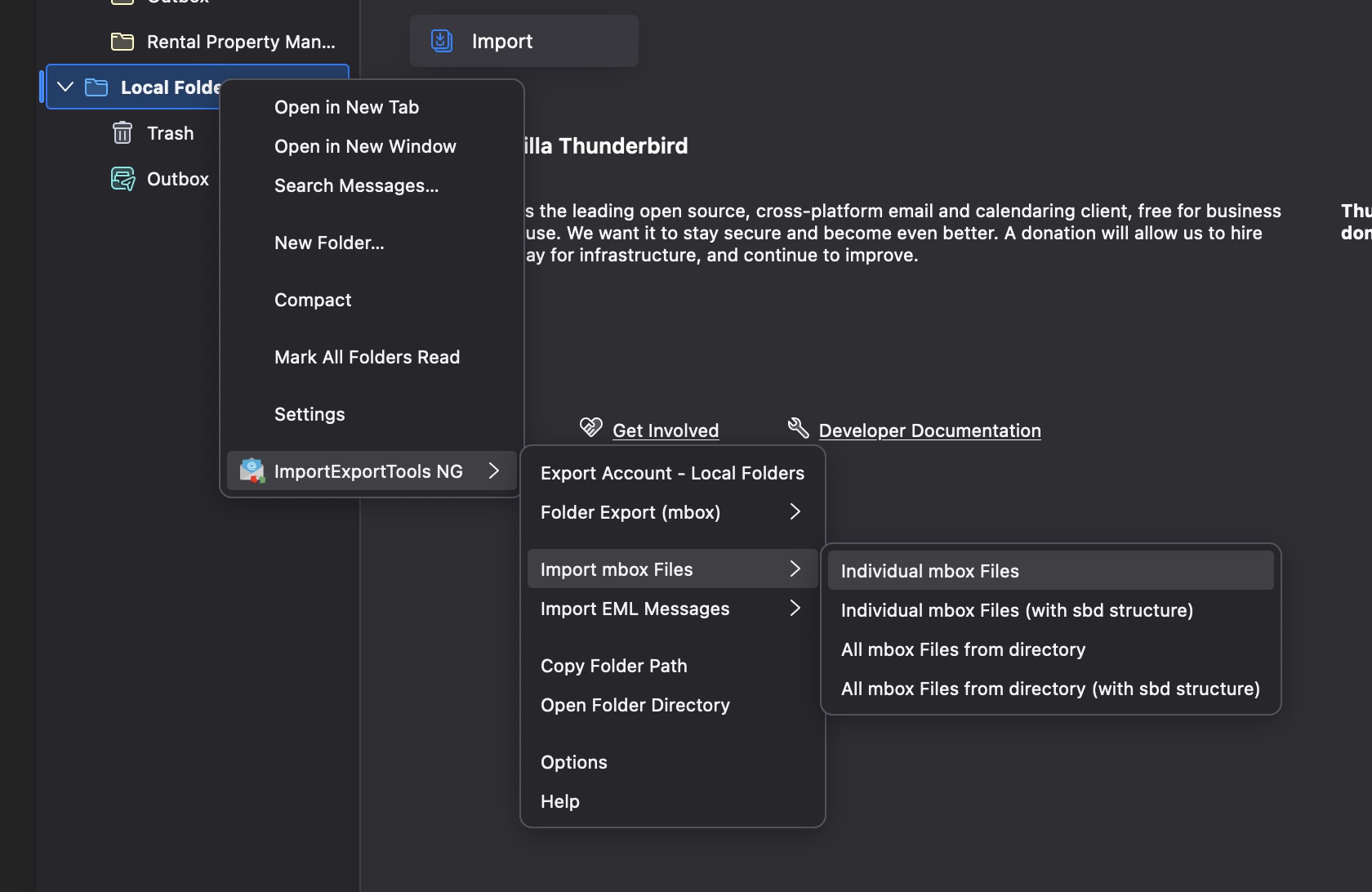
Task: Select the Import mbox Files menu entry
Action: click(672, 569)
